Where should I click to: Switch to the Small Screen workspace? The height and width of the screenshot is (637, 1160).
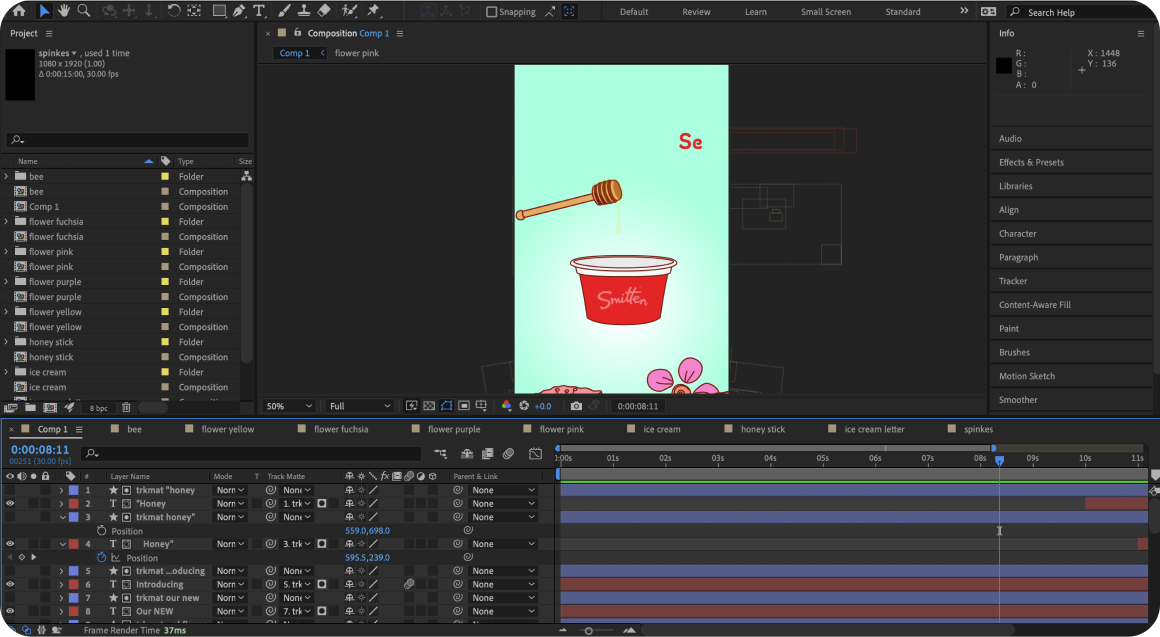[826, 12]
